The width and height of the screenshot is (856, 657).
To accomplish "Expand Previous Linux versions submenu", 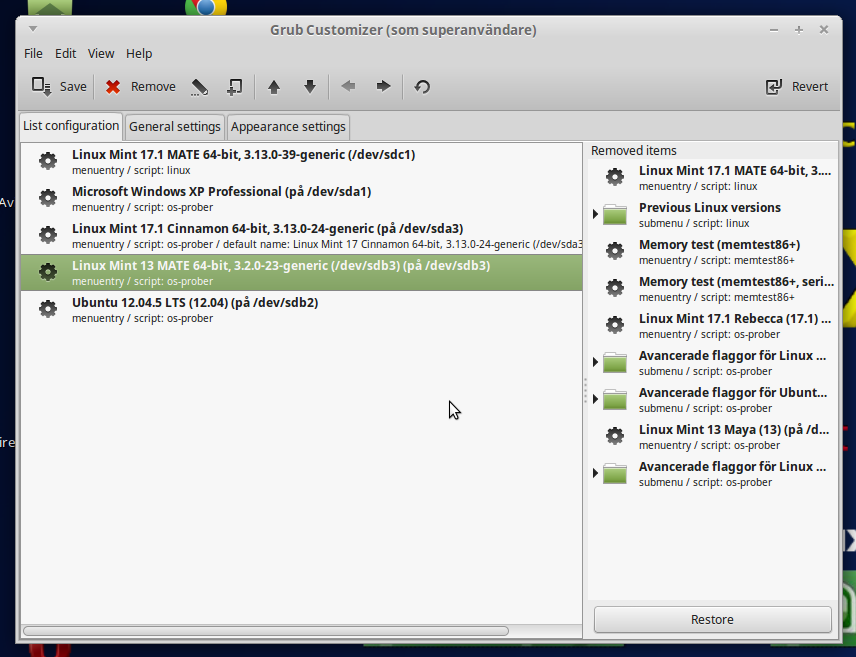I will (596, 214).
